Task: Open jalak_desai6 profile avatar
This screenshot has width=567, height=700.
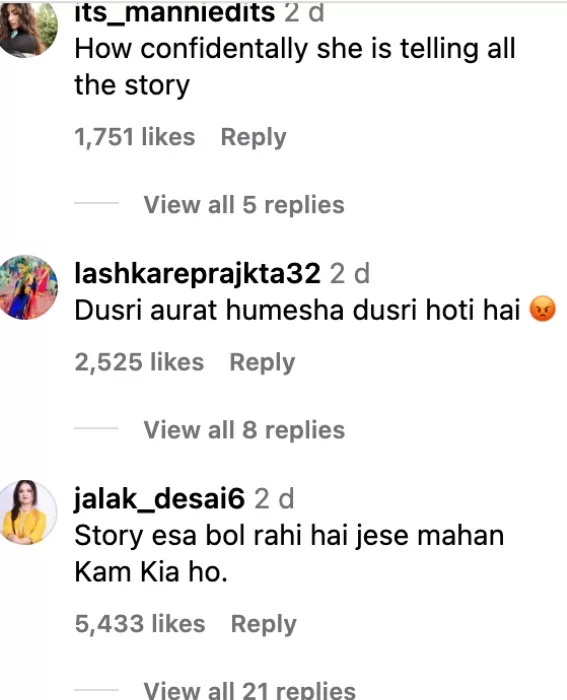Action: [x=28, y=512]
